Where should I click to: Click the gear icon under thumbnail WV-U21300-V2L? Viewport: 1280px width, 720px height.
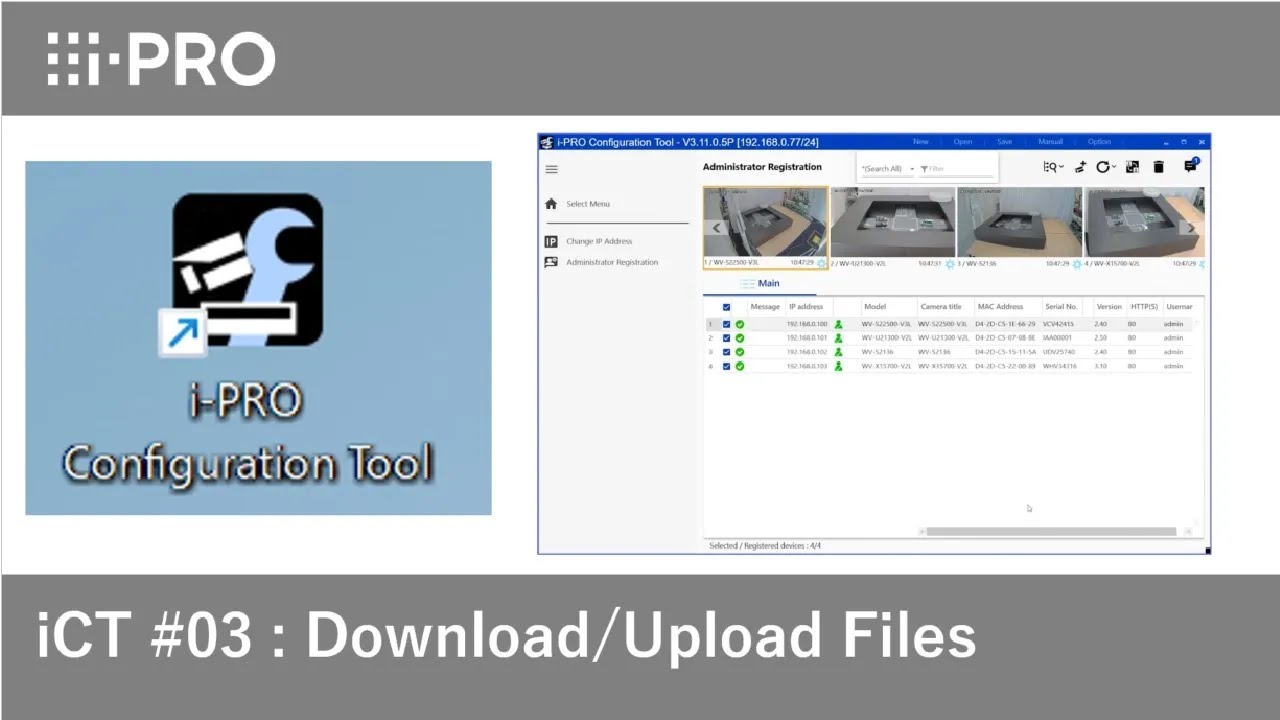950,263
